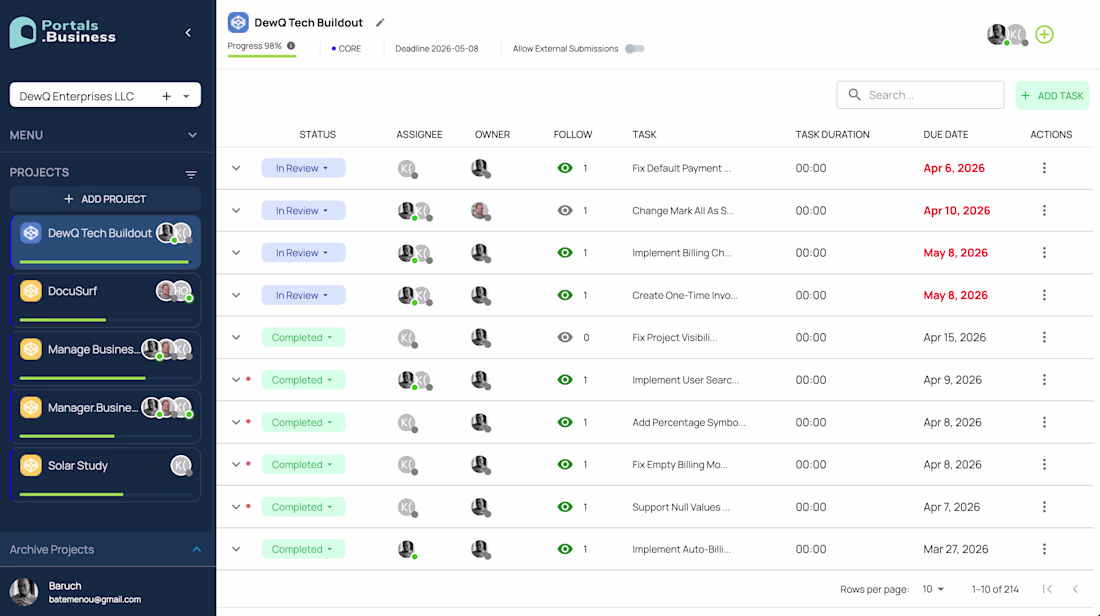Open actions menu for Create One-Time Invoice task
This screenshot has height=616, width=1100.
[1044, 295]
